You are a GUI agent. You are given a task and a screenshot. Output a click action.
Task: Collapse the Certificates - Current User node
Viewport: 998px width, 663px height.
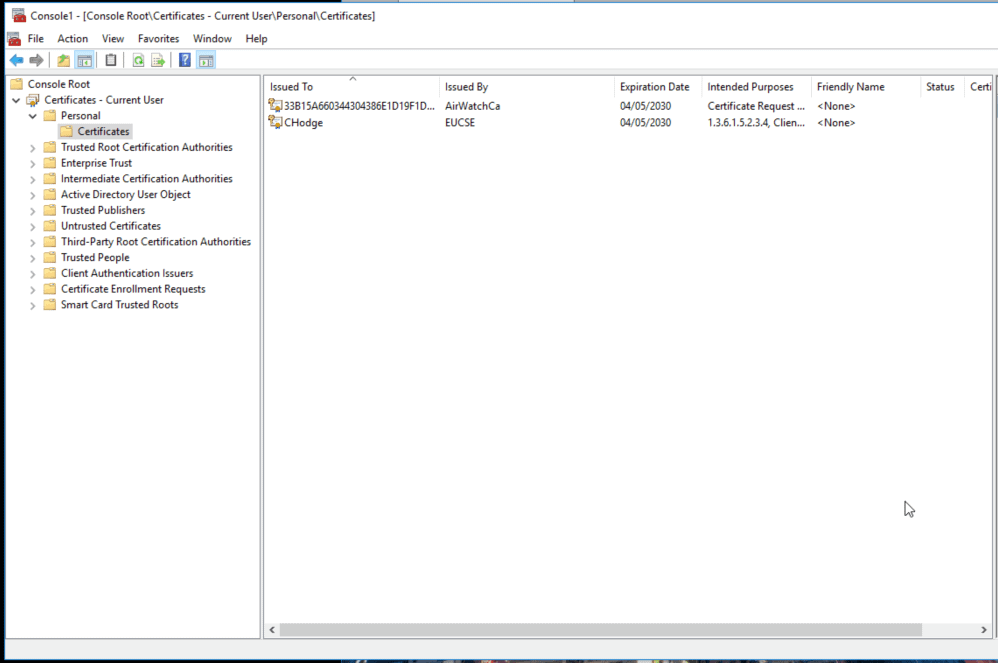pyautogui.click(x=17, y=100)
